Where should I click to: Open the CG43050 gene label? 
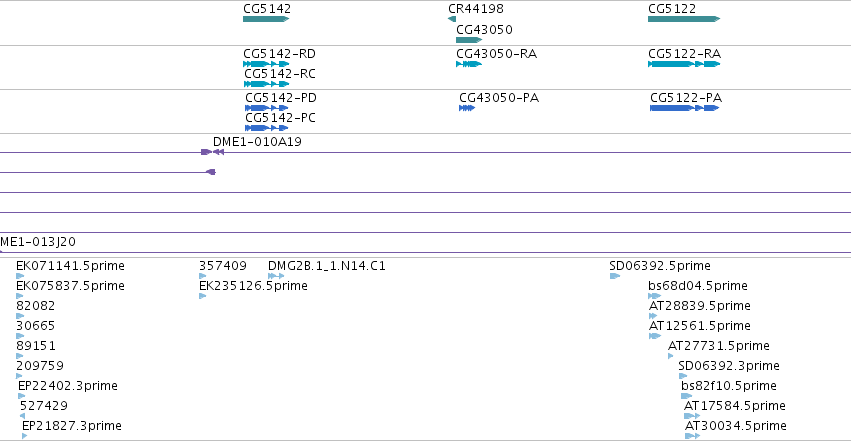point(485,29)
